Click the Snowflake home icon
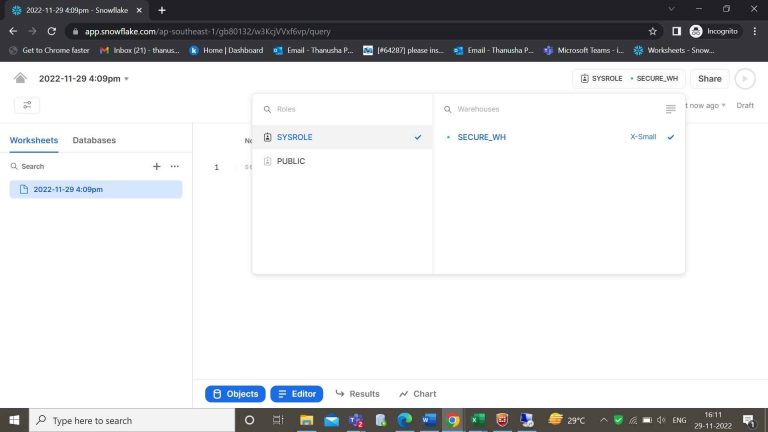This screenshot has height=432, width=768. (x=20, y=78)
